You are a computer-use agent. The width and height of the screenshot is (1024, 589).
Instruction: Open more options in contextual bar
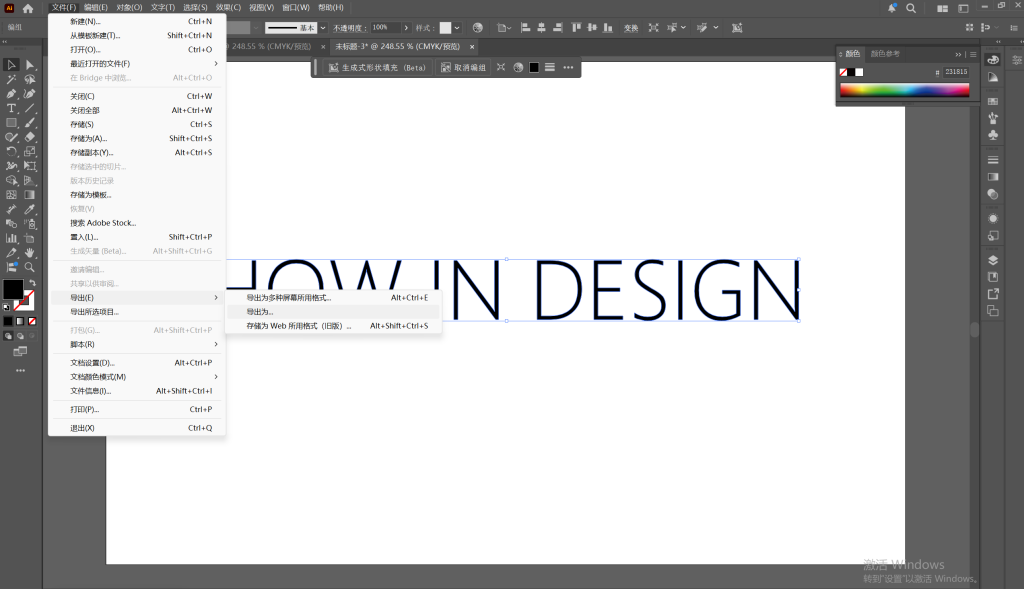coord(568,67)
